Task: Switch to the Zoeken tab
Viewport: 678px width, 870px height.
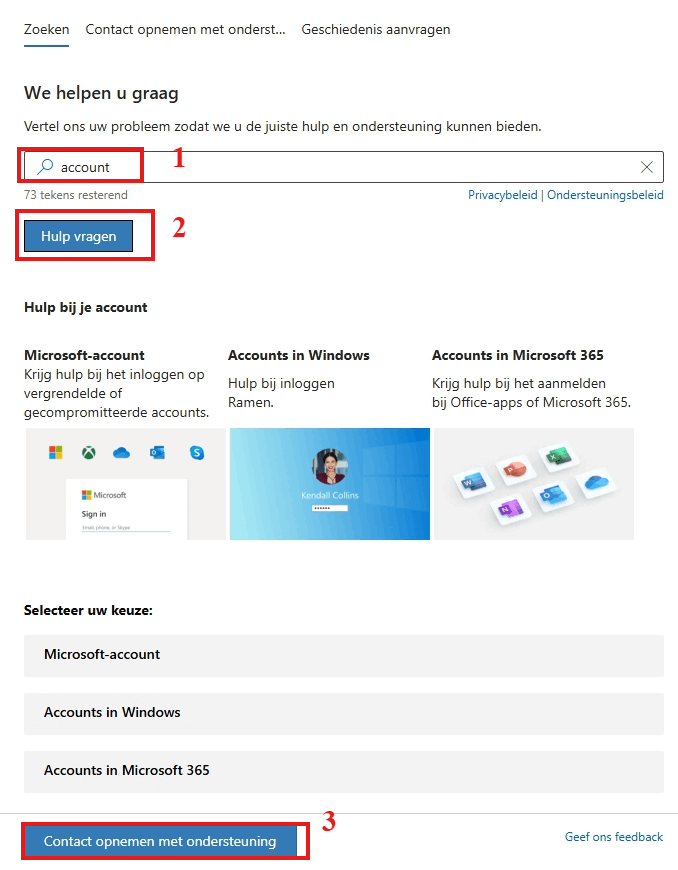Action: tap(47, 29)
